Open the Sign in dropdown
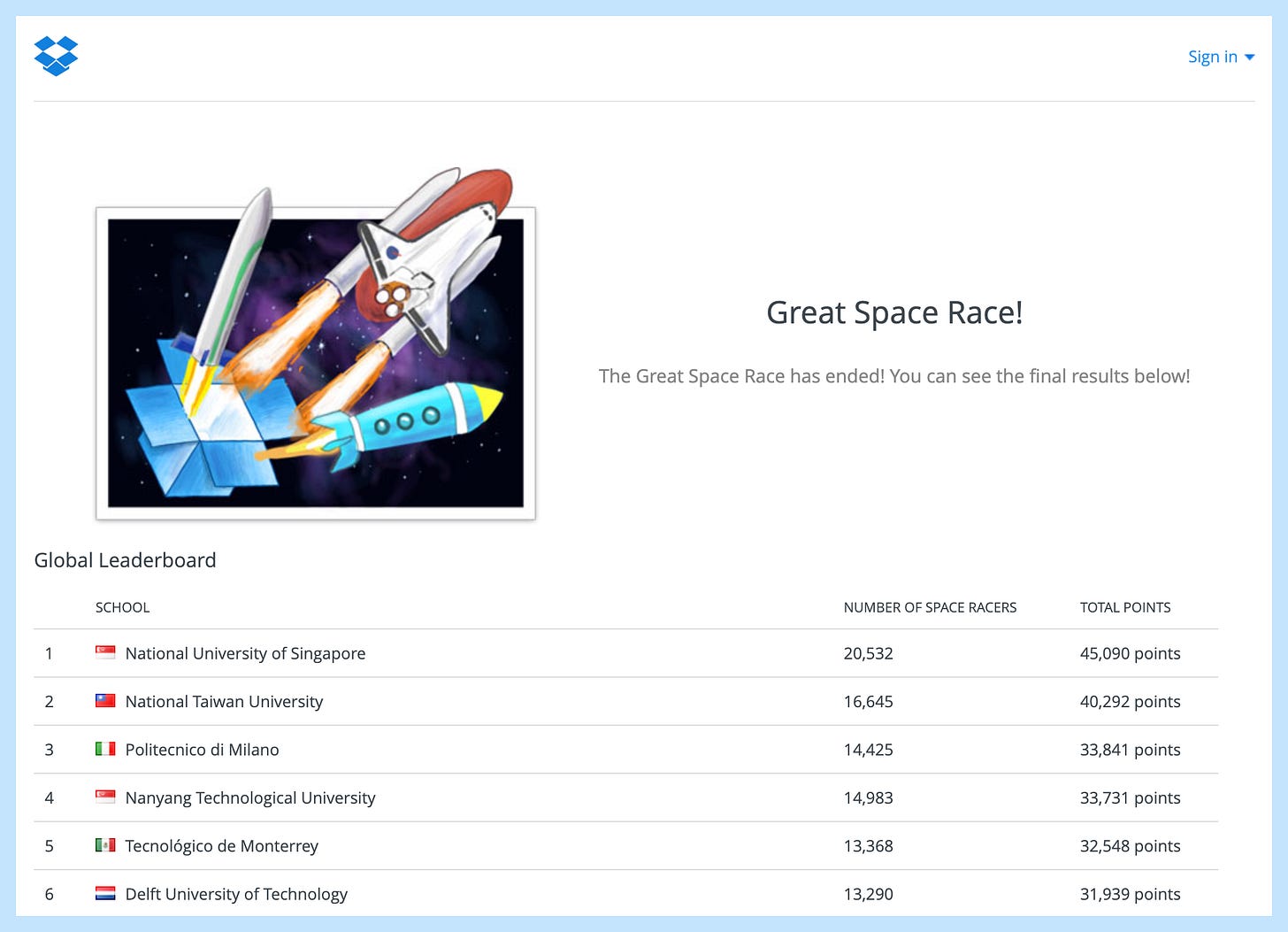Screen dimensions: 1288x932 (x=1221, y=57)
